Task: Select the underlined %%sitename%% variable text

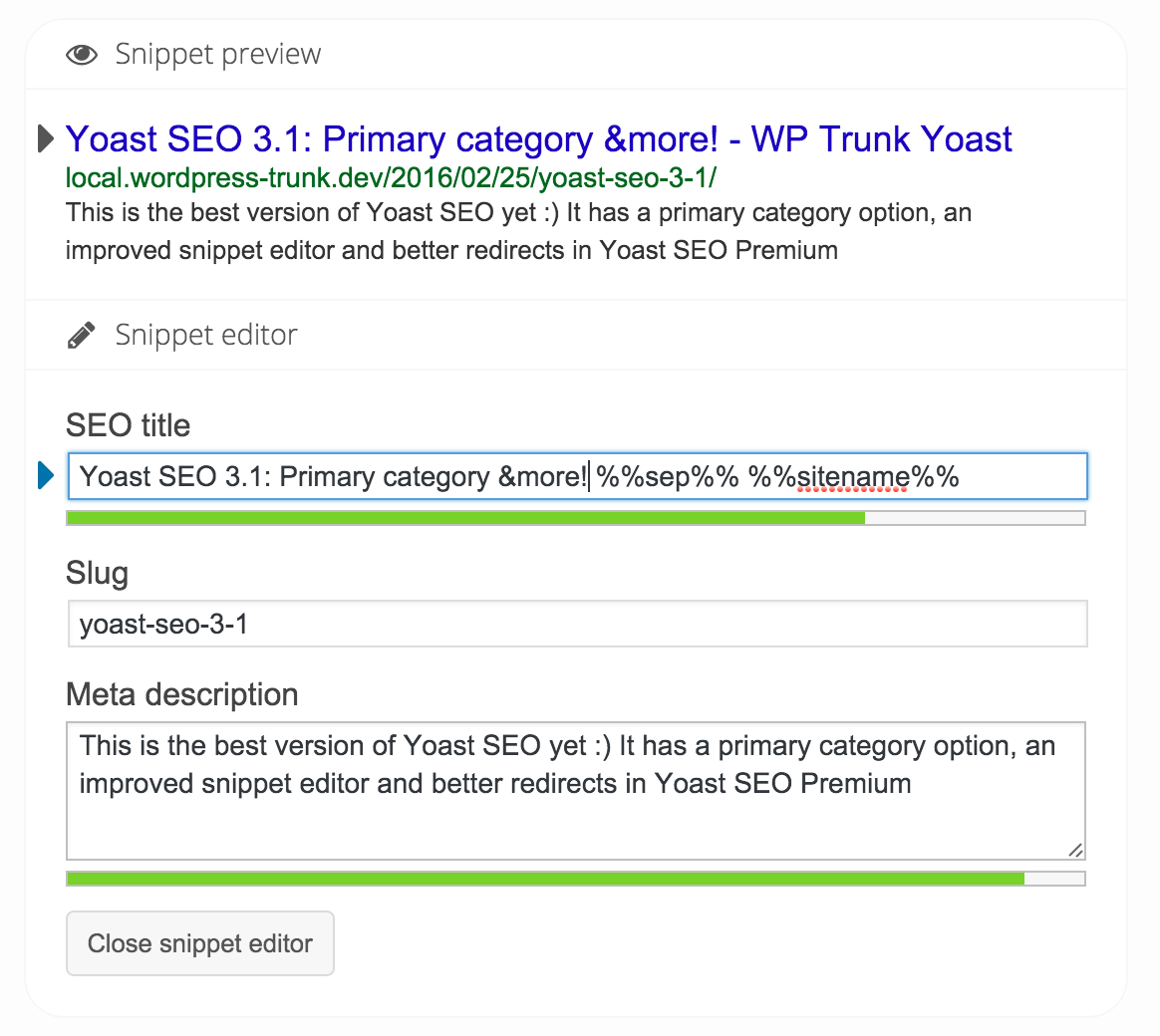Action: pyautogui.click(x=855, y=478)
